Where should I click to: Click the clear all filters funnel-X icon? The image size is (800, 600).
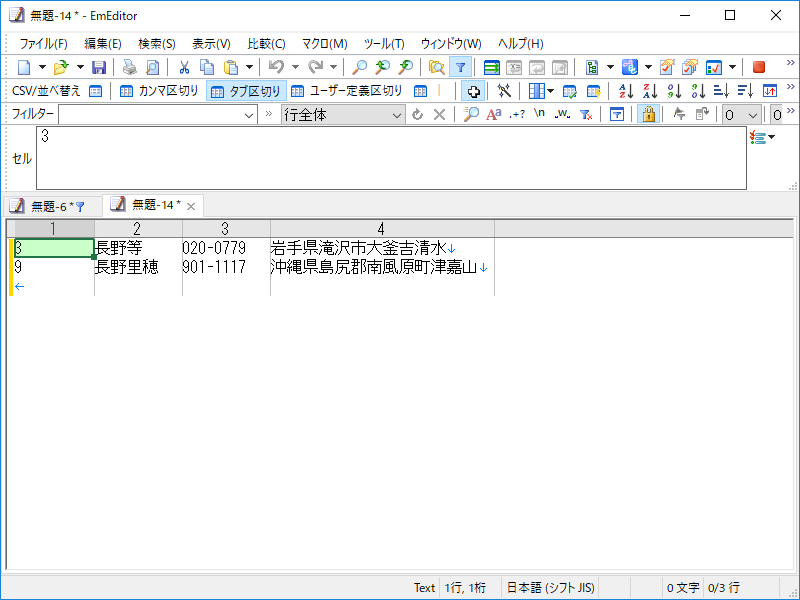coord(586,115)
